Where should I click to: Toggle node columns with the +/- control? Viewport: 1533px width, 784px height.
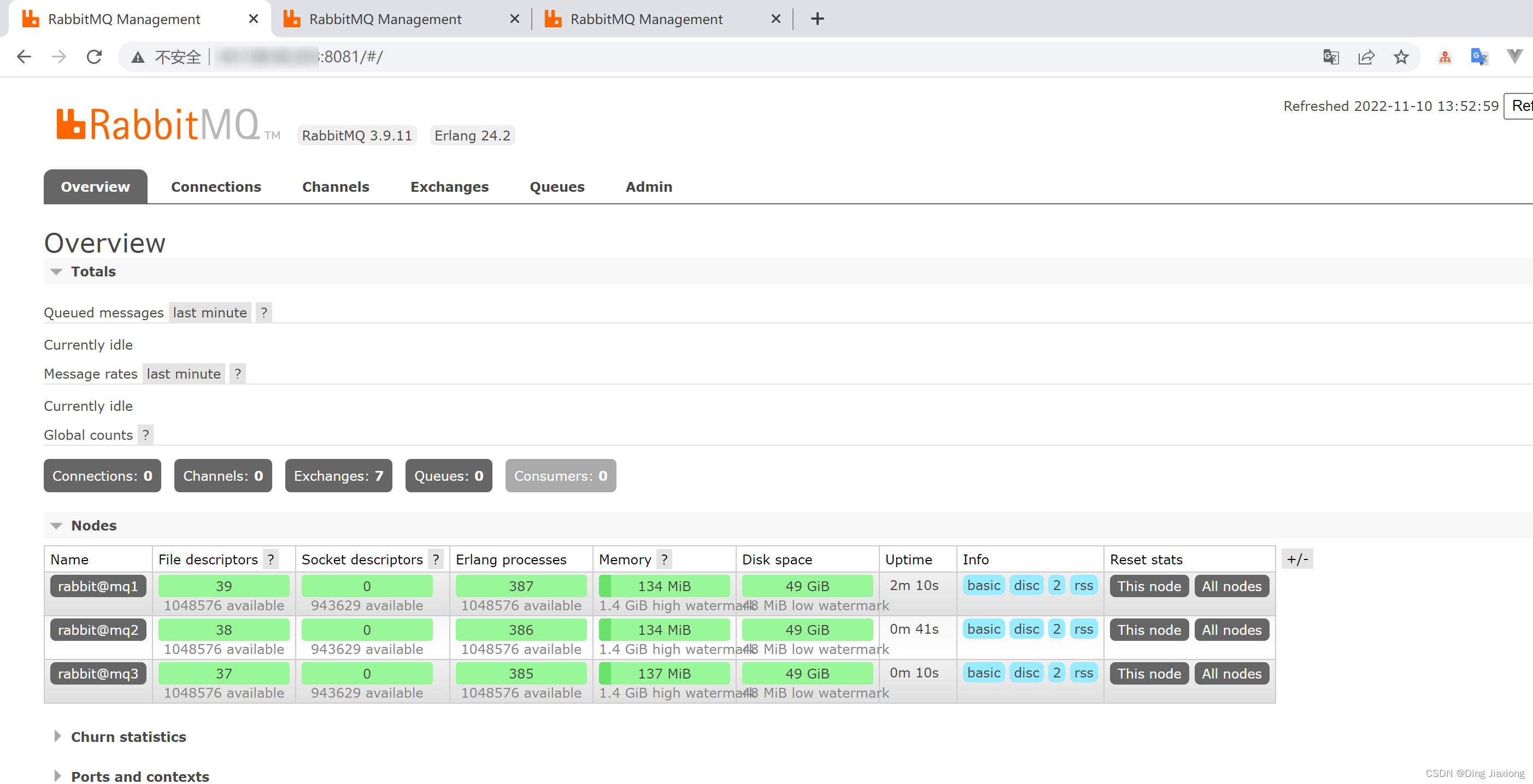[1297, 559]
